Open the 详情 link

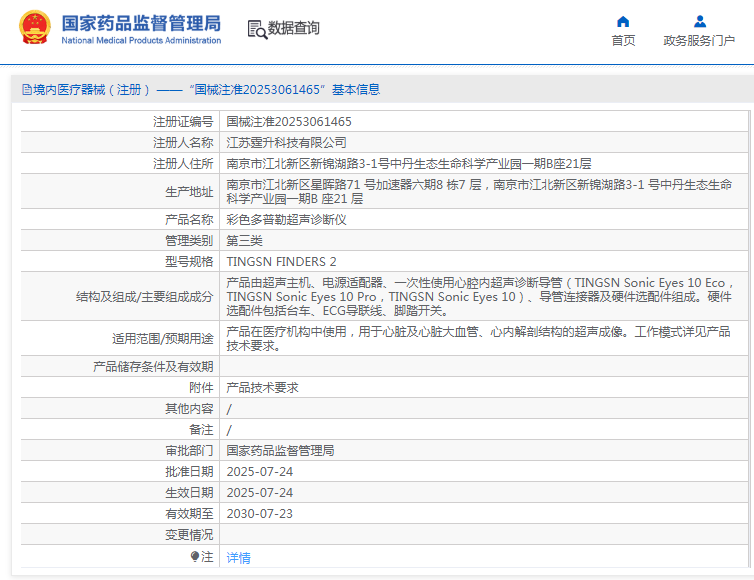tap(239, 557)
